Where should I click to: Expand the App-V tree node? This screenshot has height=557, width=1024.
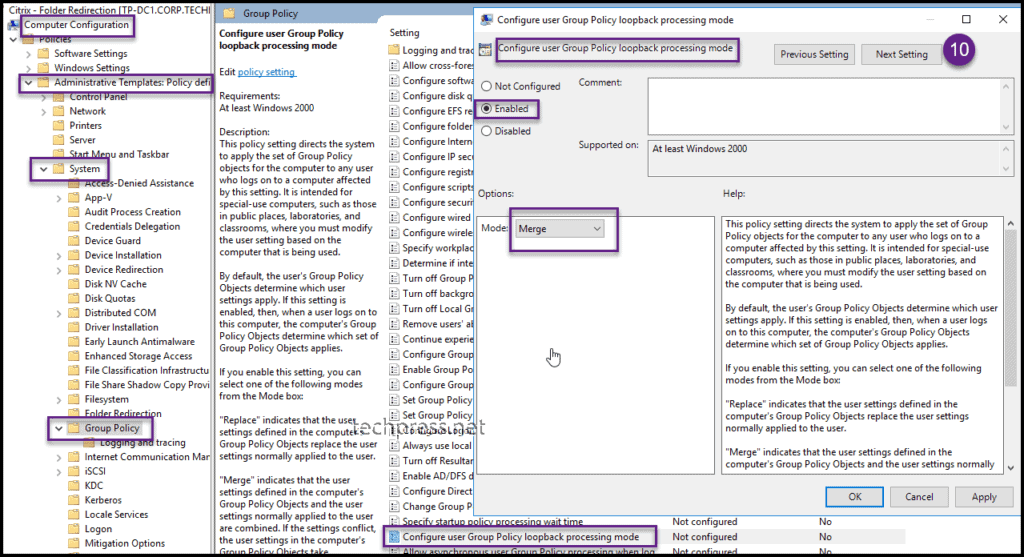pyautogui.click(x=59, y=197)
